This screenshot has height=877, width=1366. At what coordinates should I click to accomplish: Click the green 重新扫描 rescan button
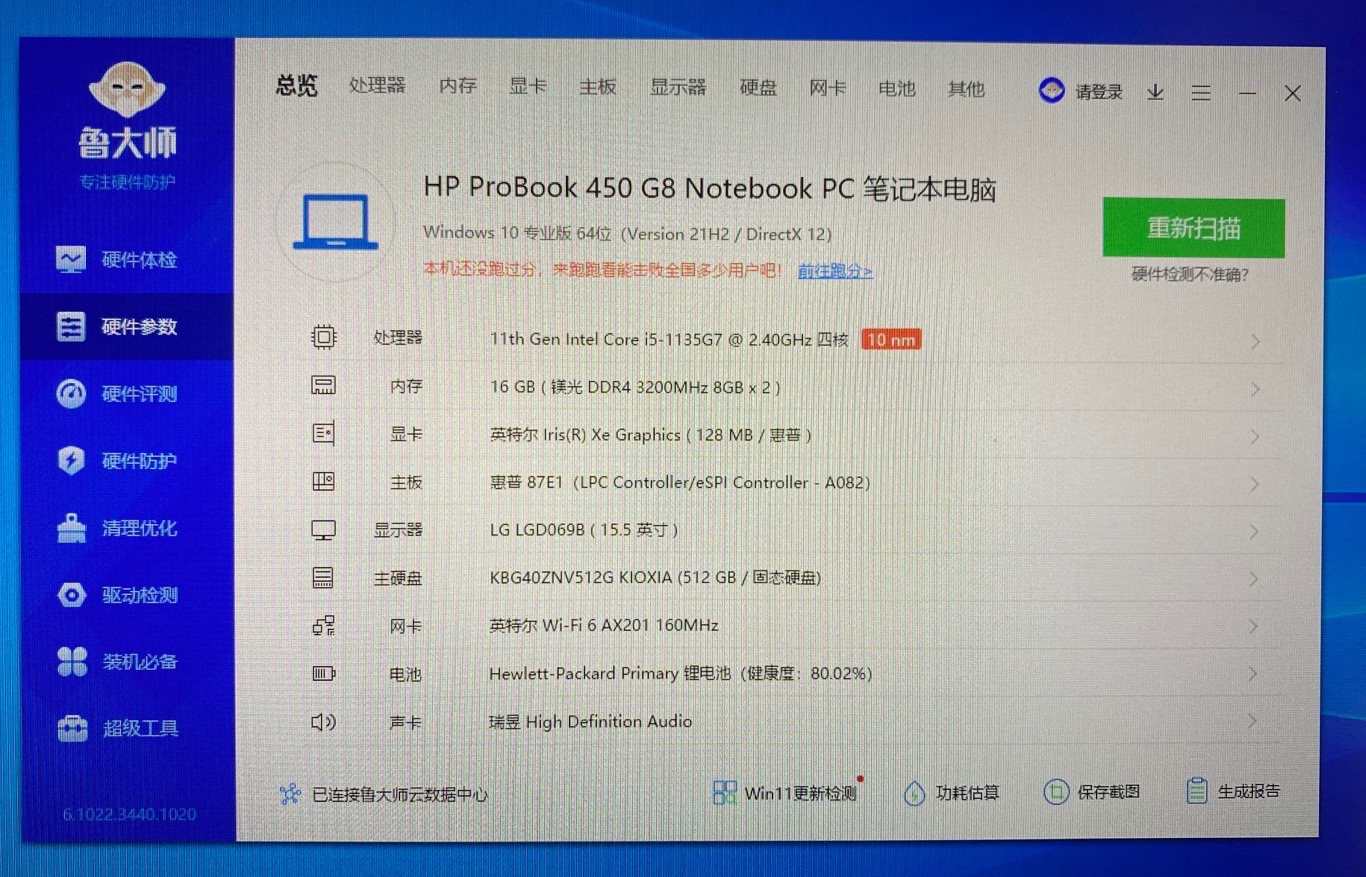(x=1193, y=228)
